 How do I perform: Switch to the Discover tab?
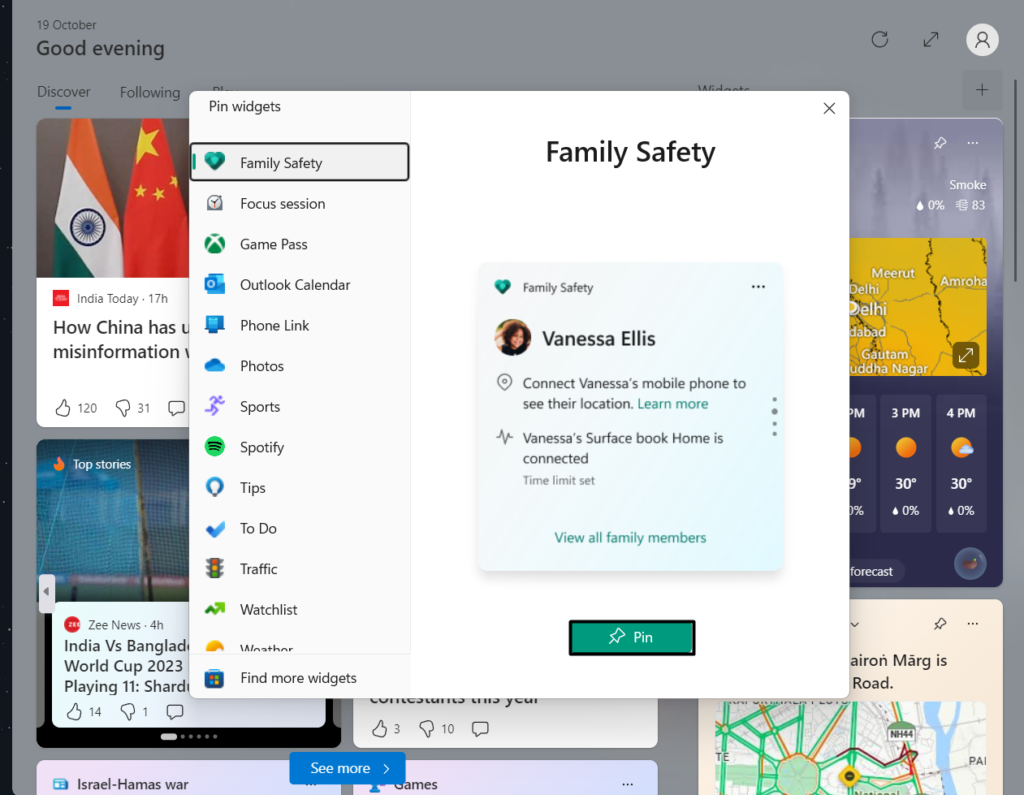pyautogui.click(x=63, y=92)
